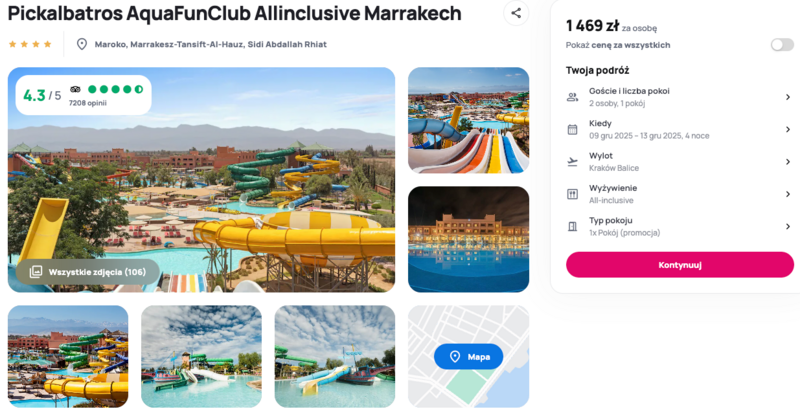
Task: Click the guests icon in trip panel
Action: point(572,97)
